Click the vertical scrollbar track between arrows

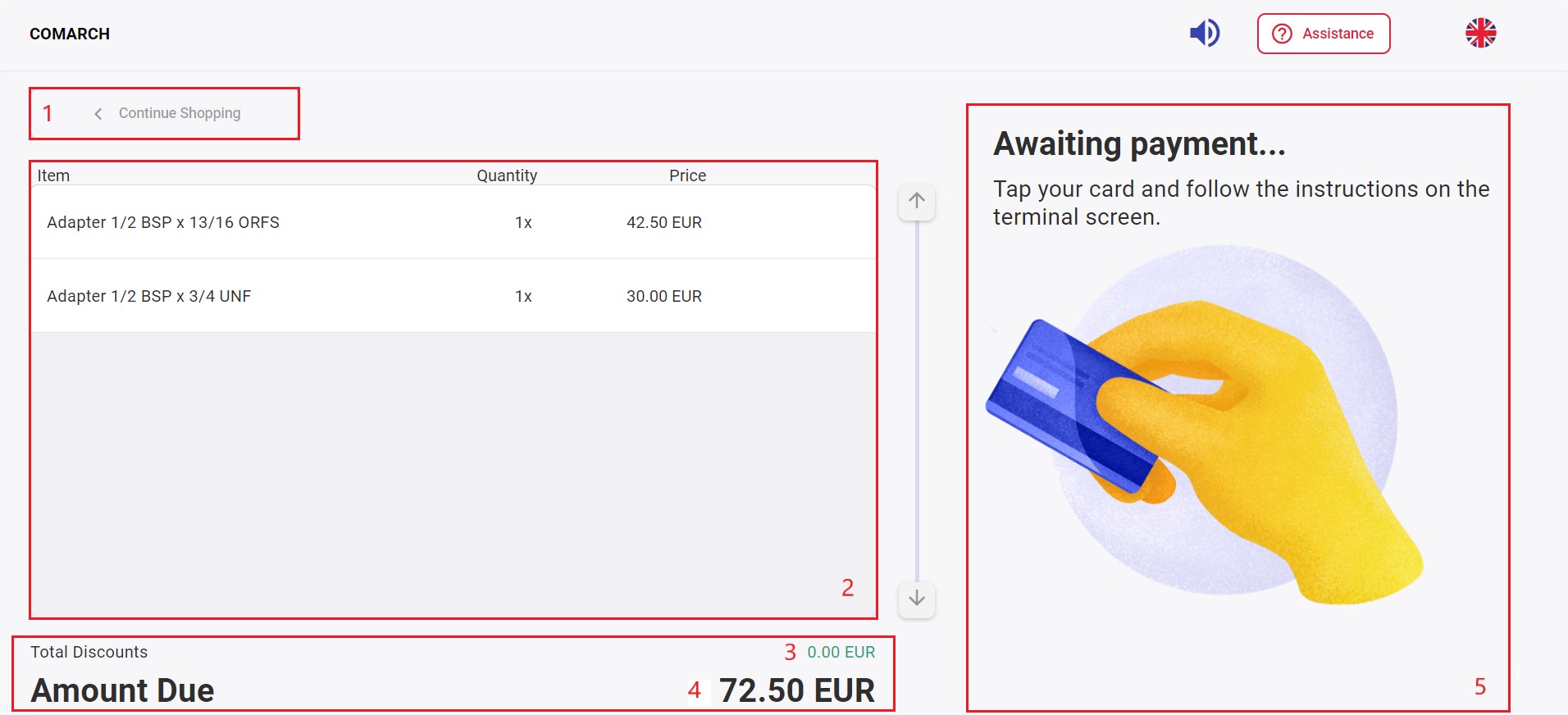[x=917, y=399]
